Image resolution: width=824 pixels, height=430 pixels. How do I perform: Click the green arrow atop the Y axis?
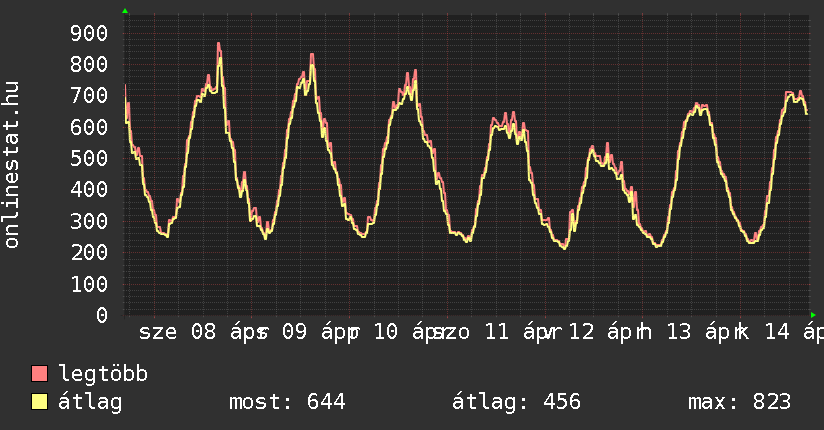coord(125,11)
